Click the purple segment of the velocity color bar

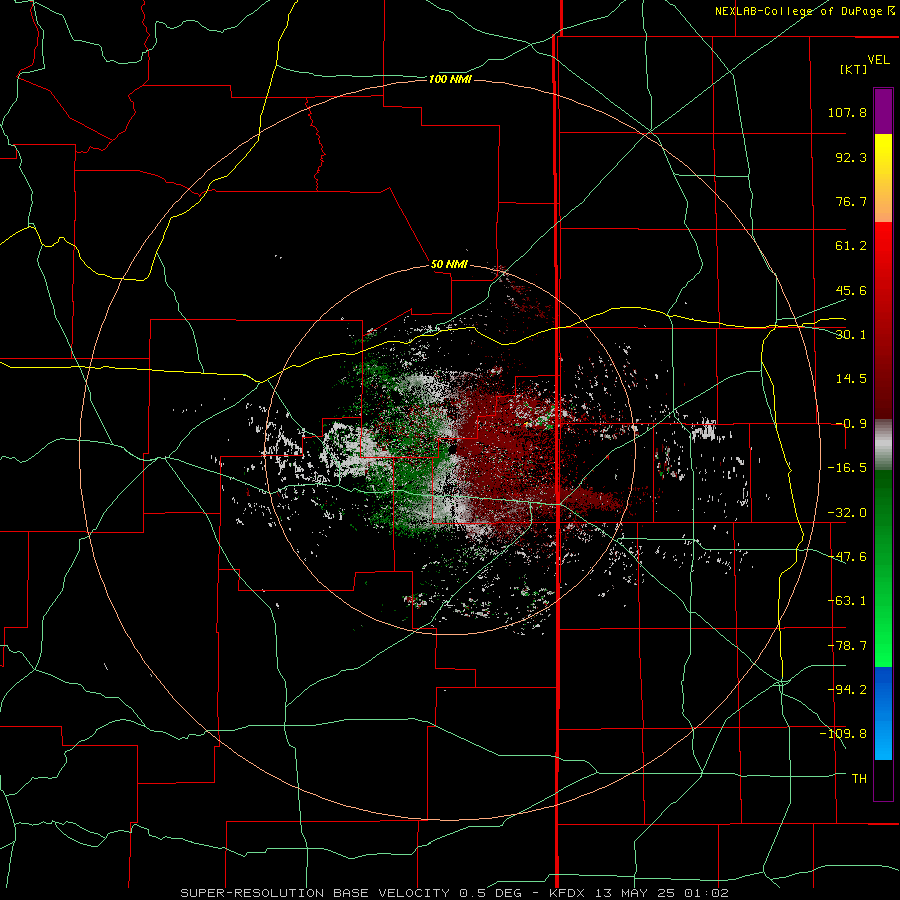(883, 112)
